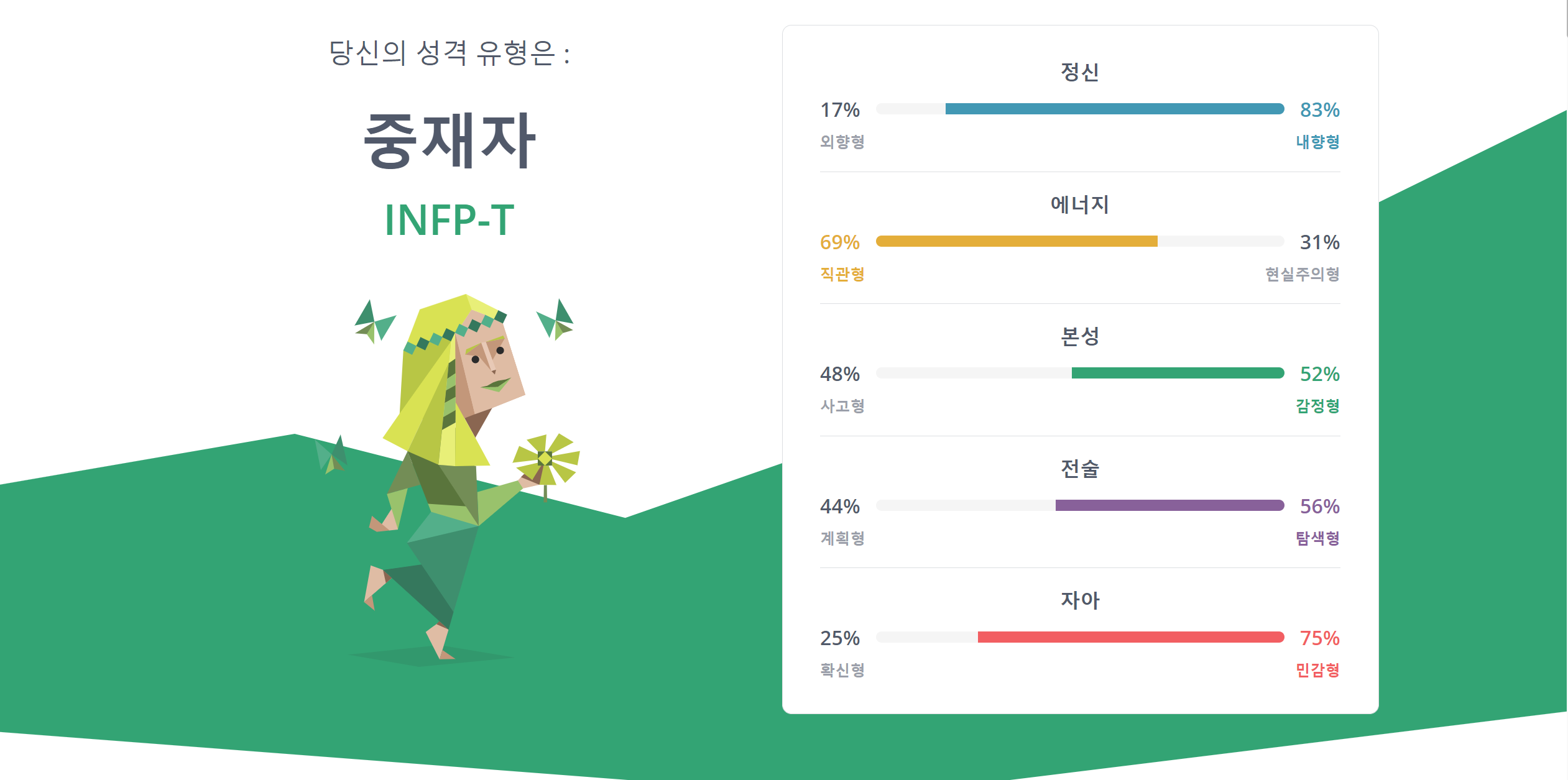Select the 민감형 trait label

coord(1317,670)
